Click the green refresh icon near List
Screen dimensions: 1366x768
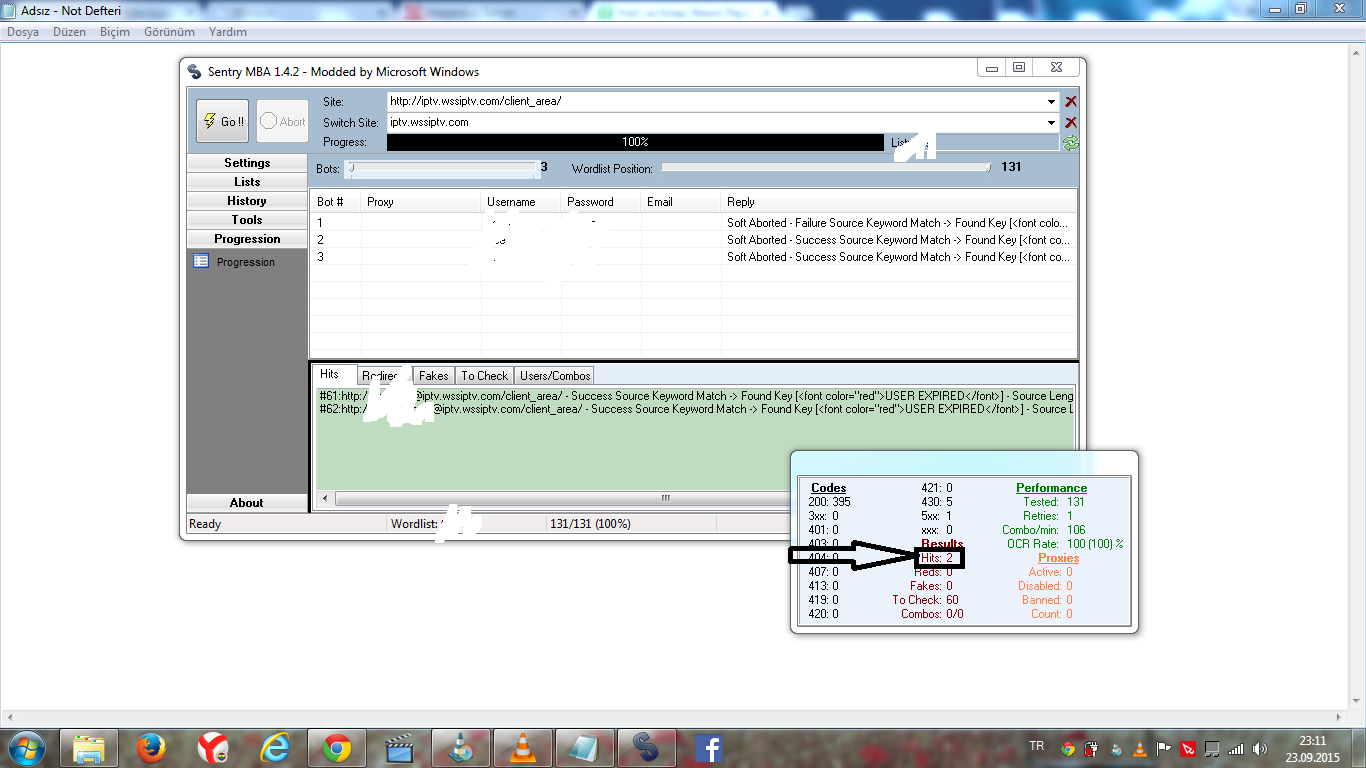[x=1071, y=143]
